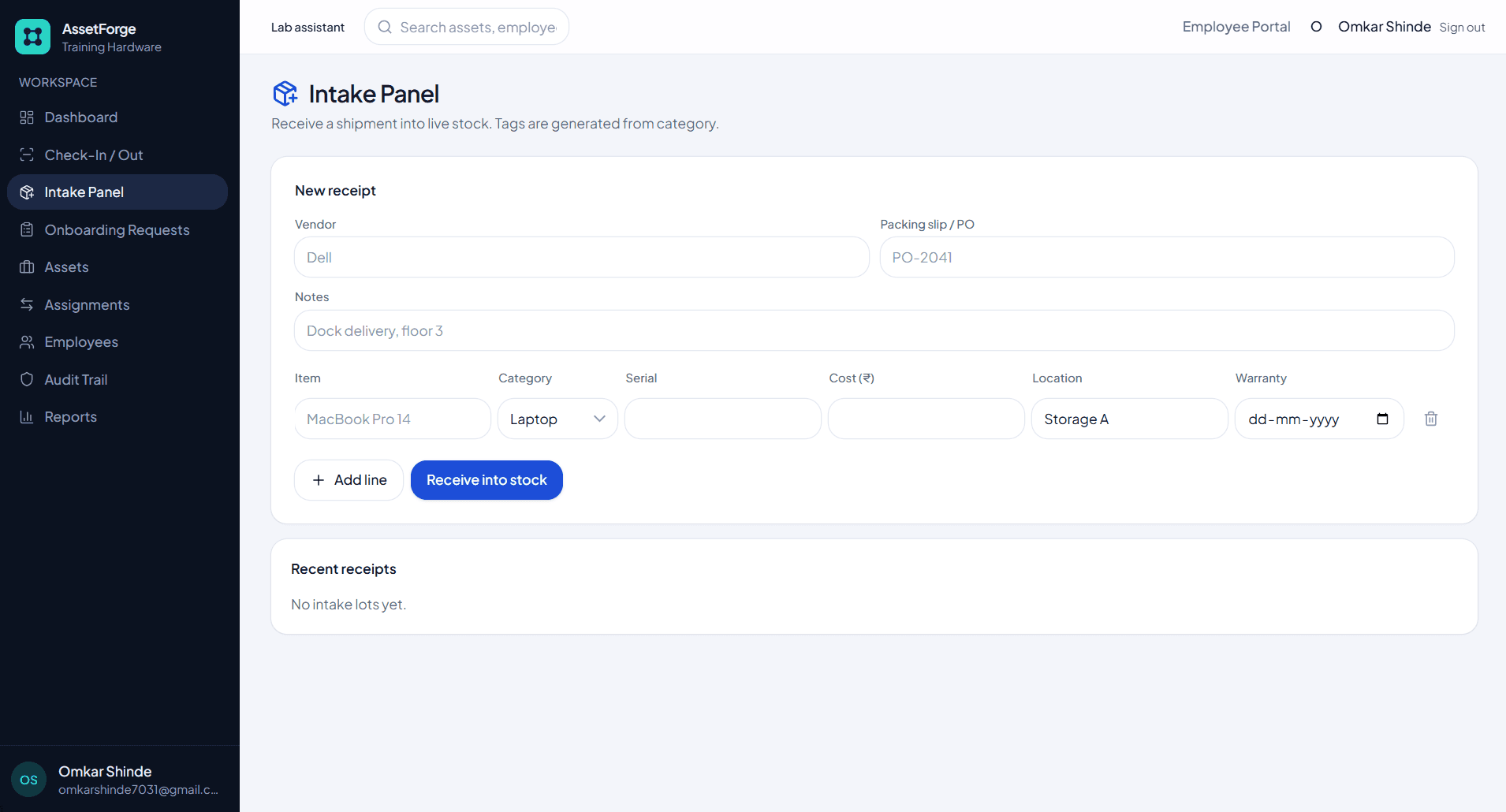Open Reports page
Image resolution: width=1506 pixels, height=812 pixels.
[117, 417]
